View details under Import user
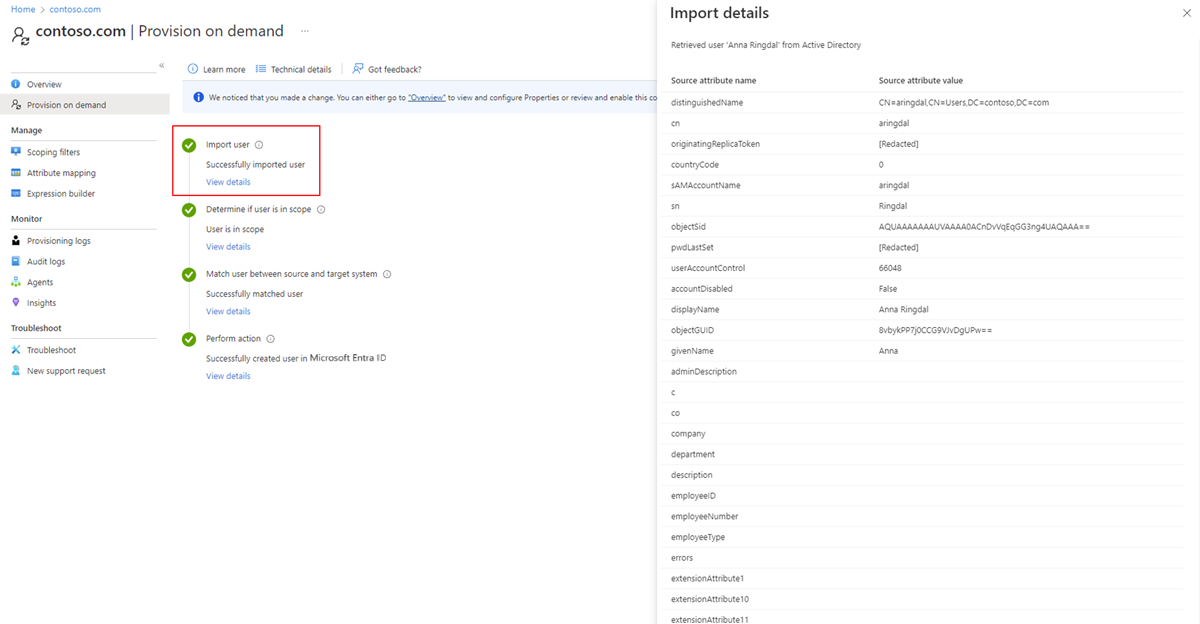The width and height of the screenshot is (1200, 624). tap(228, 182)
